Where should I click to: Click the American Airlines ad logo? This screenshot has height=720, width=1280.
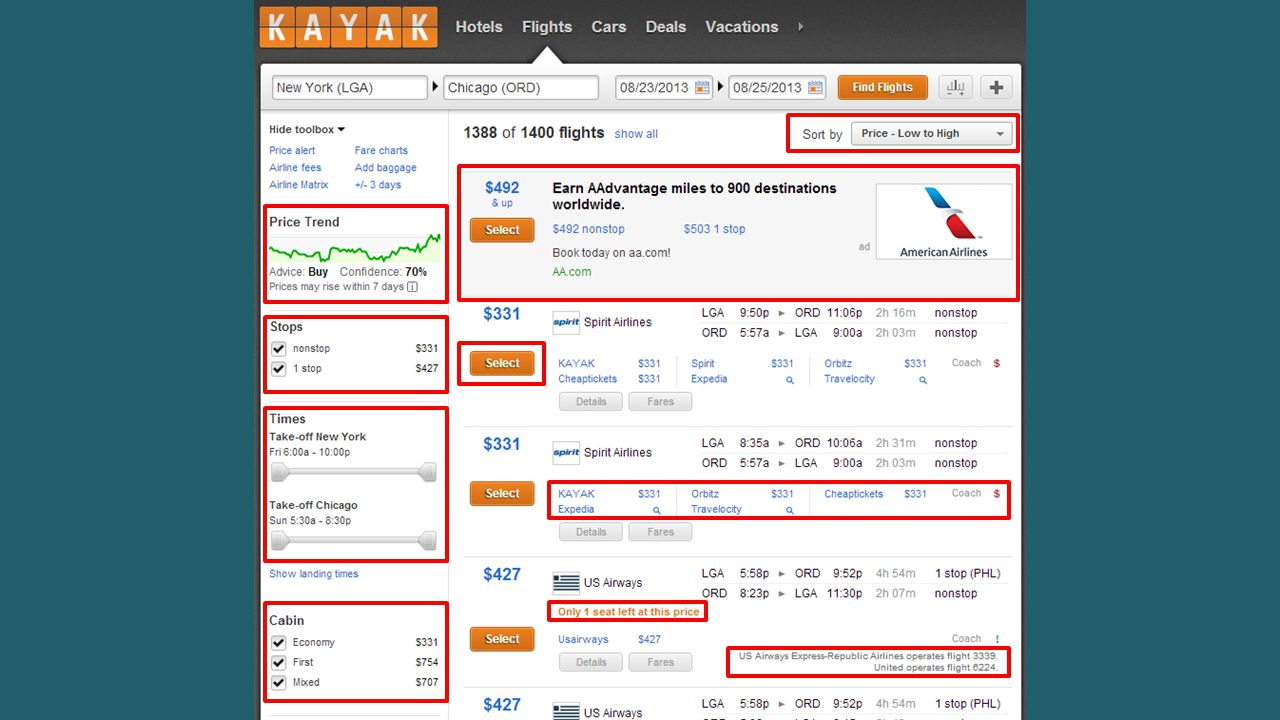point(943,221)
